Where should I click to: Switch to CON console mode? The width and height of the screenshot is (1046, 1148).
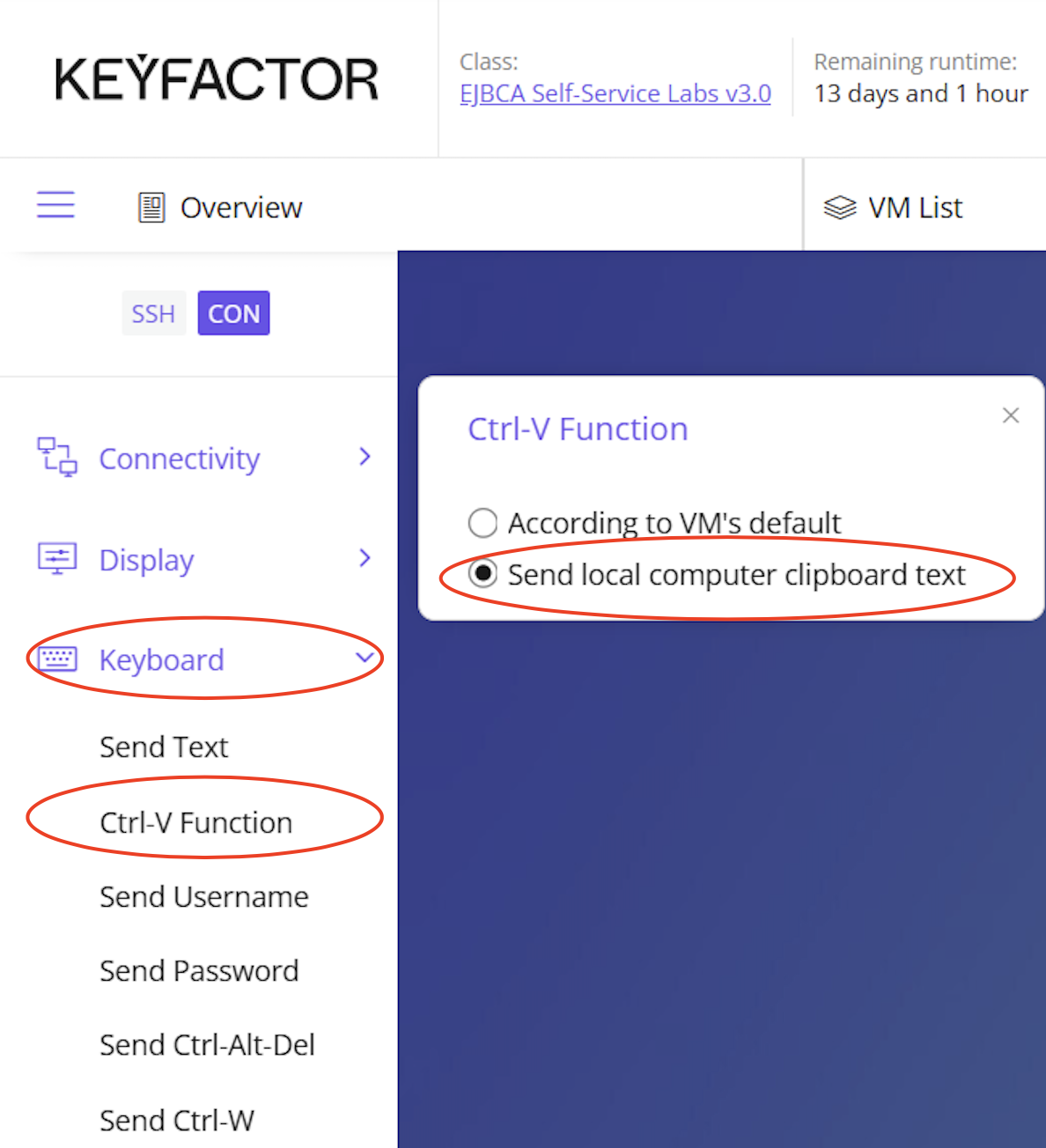pyautogui.click(x=233, y=313)
